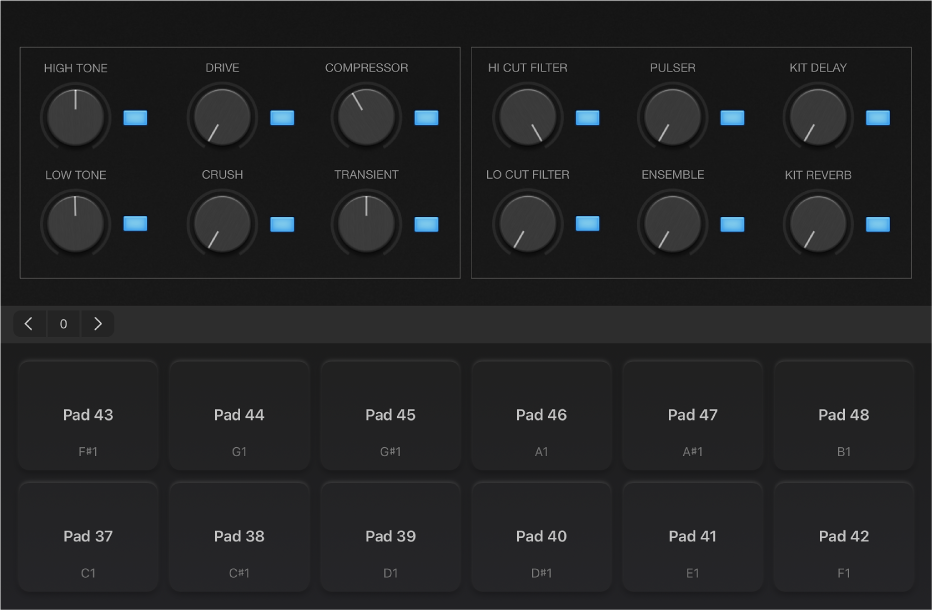Trigger Pad 45
This screenshot has width=934, height=612.
tap(390, 414)
